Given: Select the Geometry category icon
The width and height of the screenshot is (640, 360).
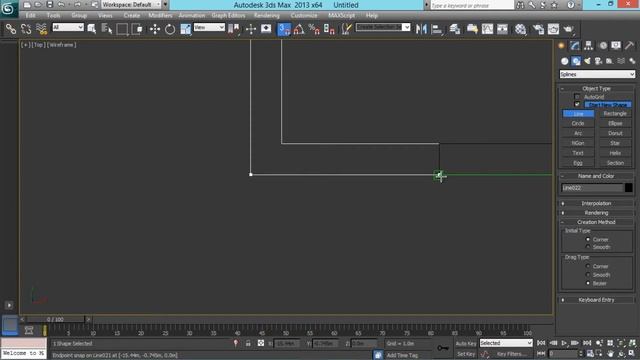Looking at the screenshot, I should [x=564, y=61].
